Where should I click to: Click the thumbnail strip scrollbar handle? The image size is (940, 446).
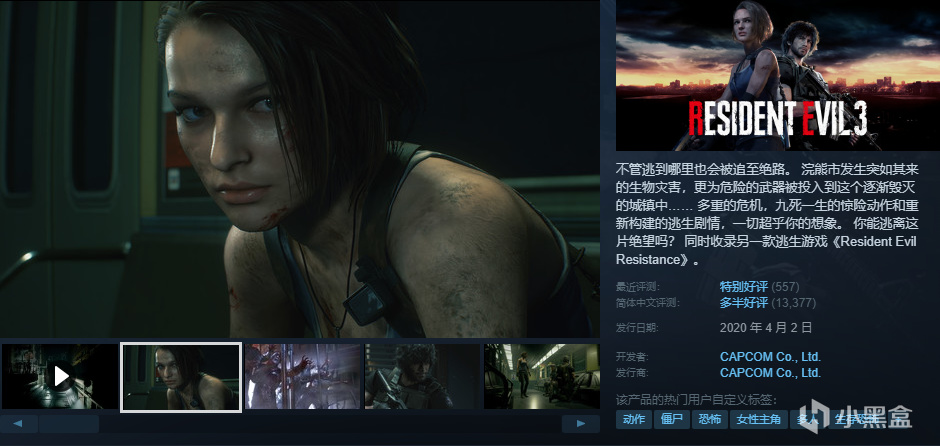[x=69, y=424]
